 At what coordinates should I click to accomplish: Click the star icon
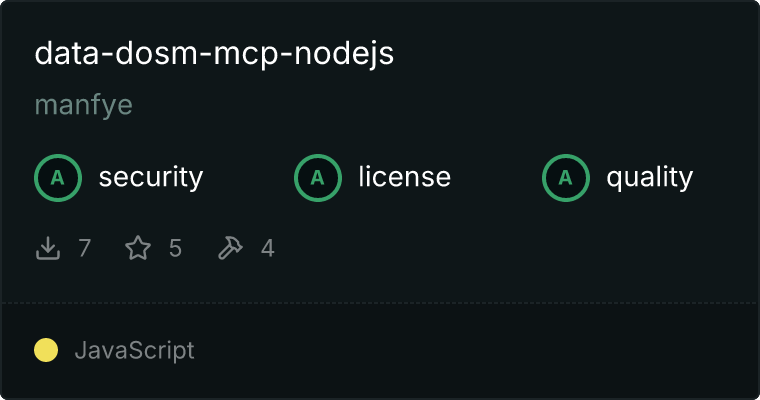point(138,248)
